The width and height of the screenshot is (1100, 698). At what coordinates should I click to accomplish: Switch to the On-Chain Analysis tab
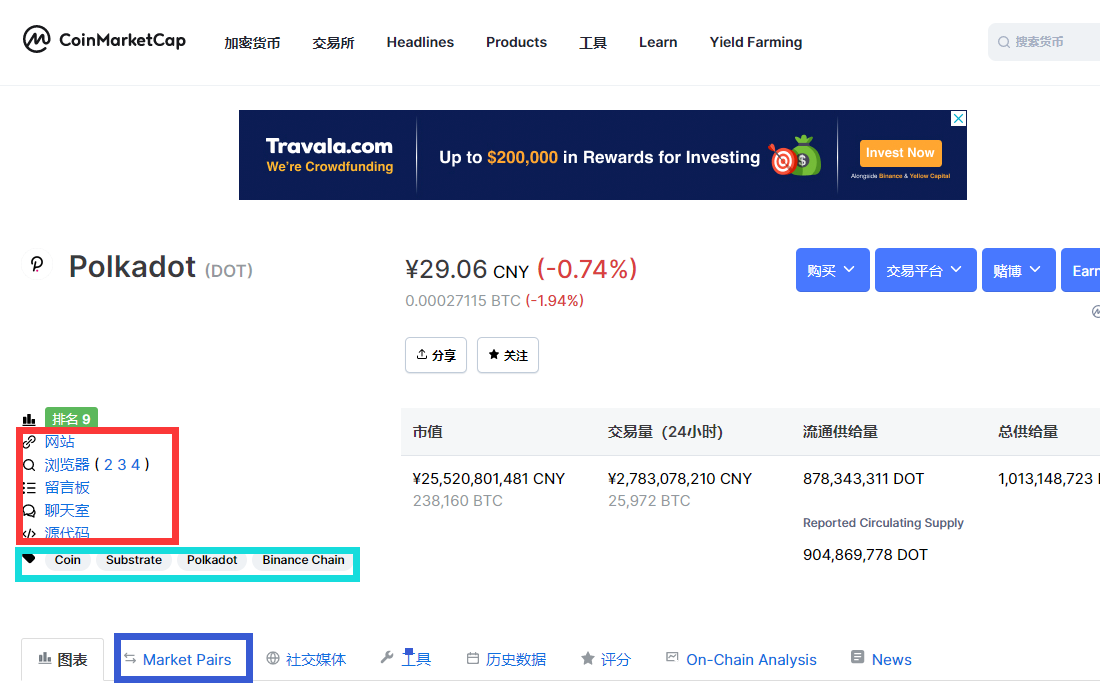742,659
